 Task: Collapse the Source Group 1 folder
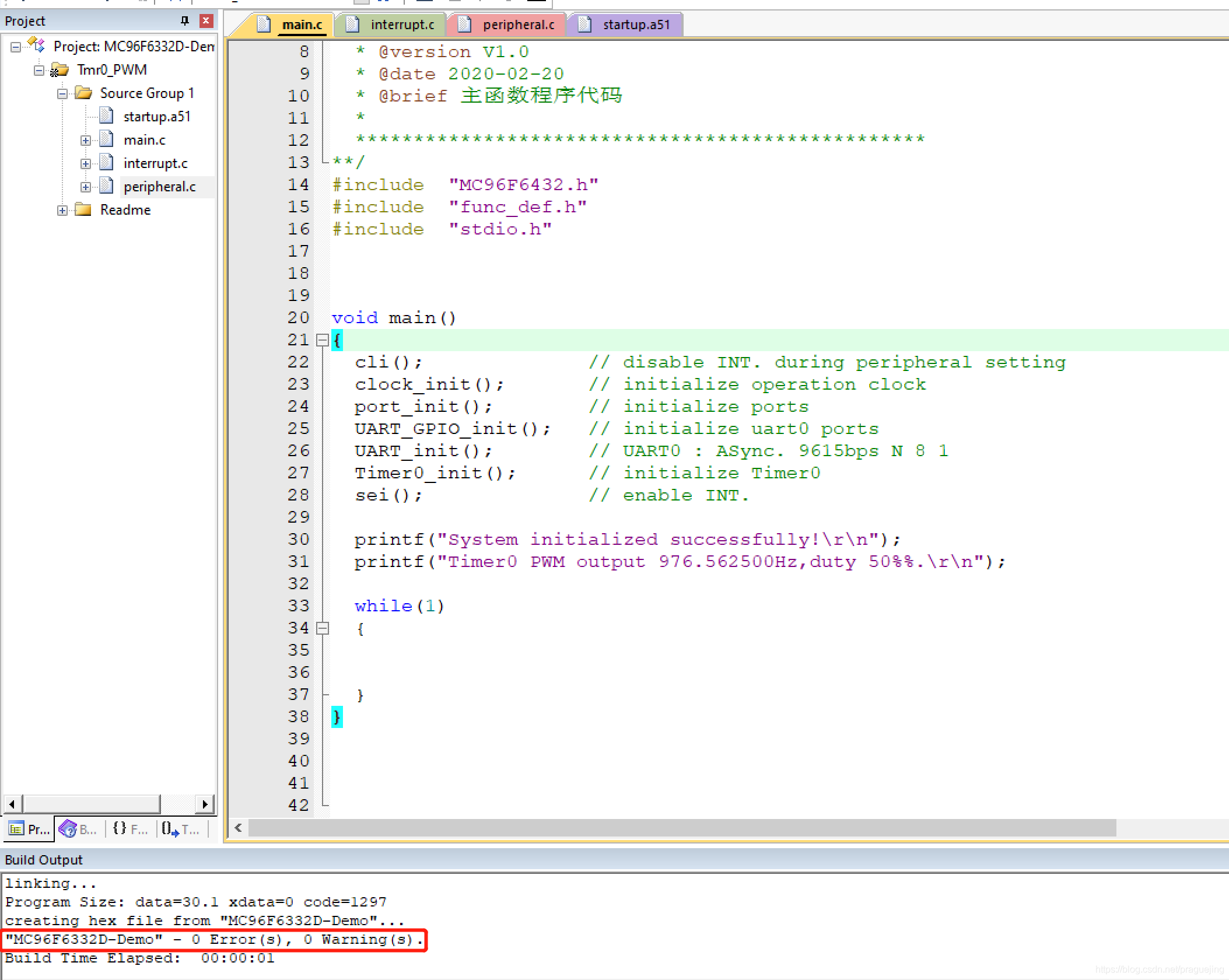click(x=62, y=93)
